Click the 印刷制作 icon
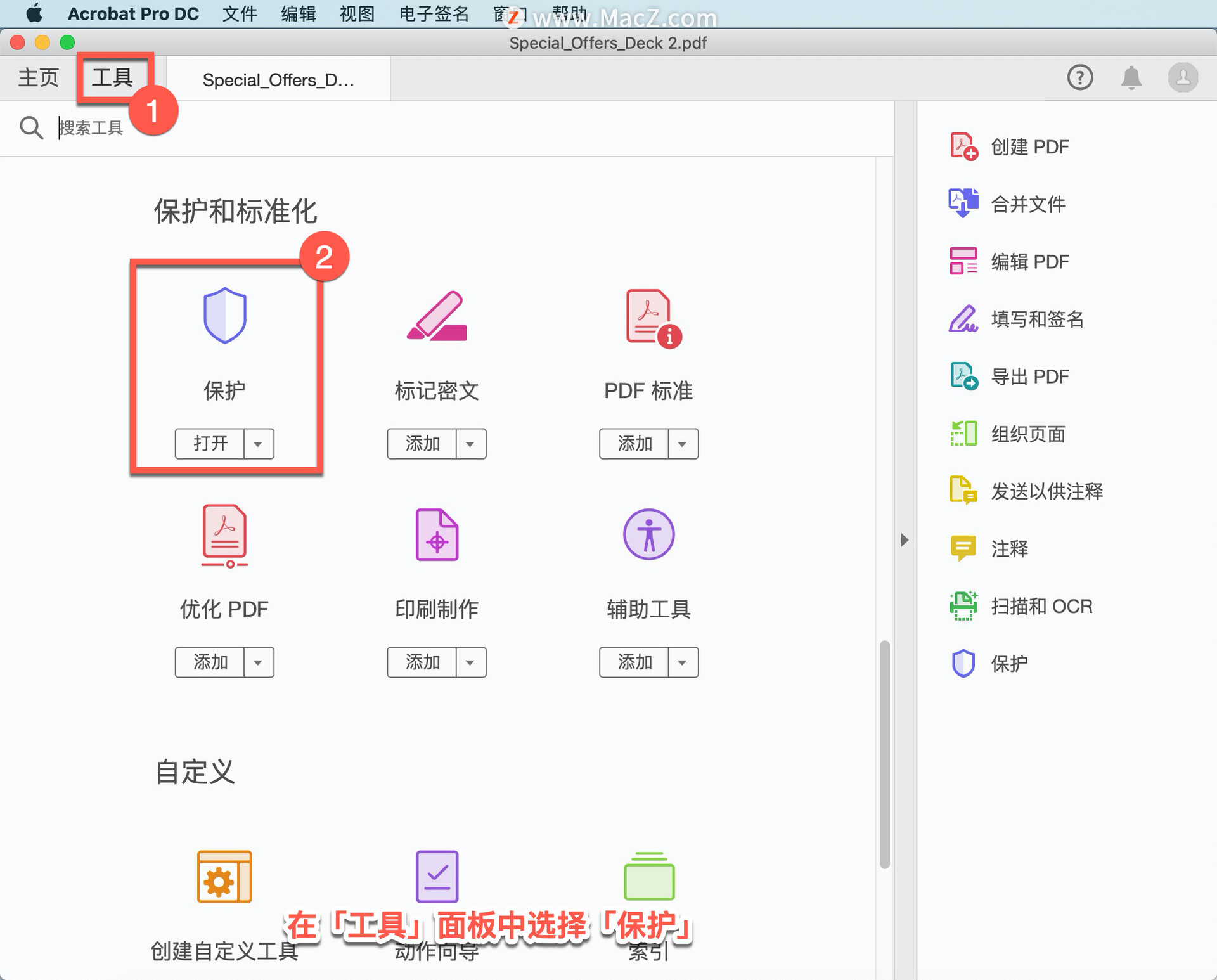The image size is (1217, 980). pos(437,534)
